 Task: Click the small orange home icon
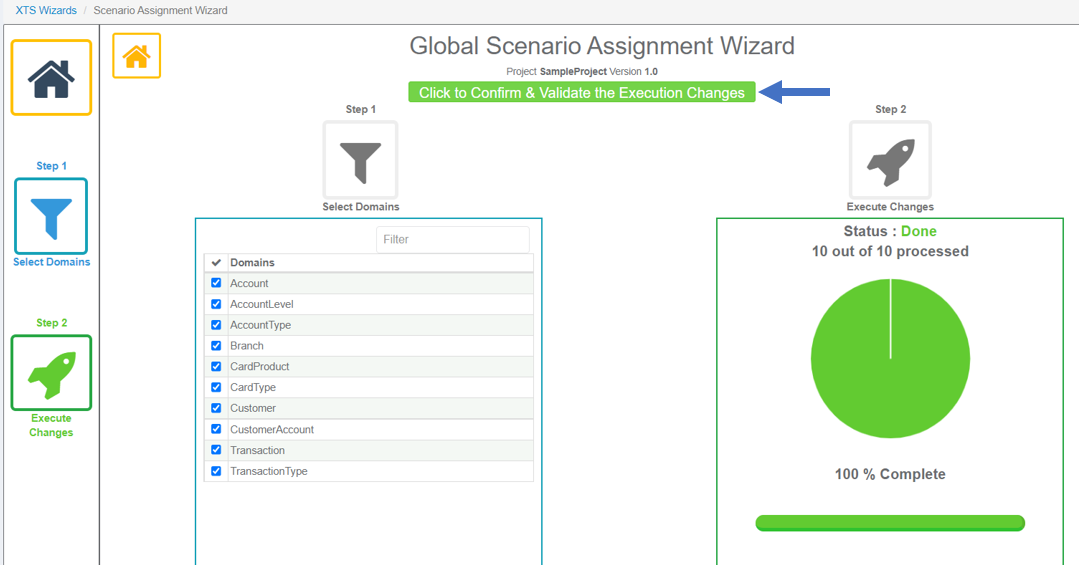[136, 56]
